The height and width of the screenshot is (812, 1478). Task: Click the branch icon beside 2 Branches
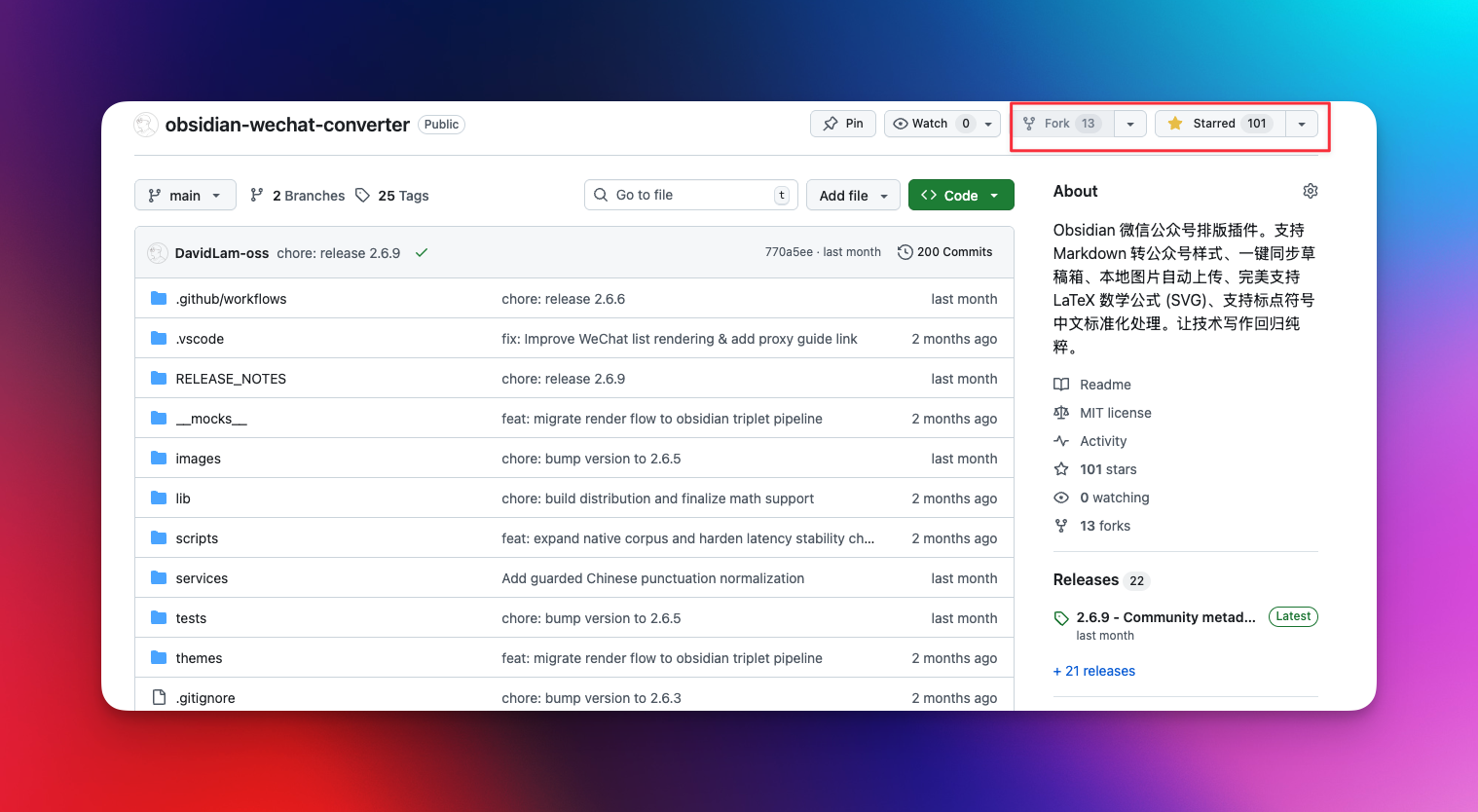257,196
